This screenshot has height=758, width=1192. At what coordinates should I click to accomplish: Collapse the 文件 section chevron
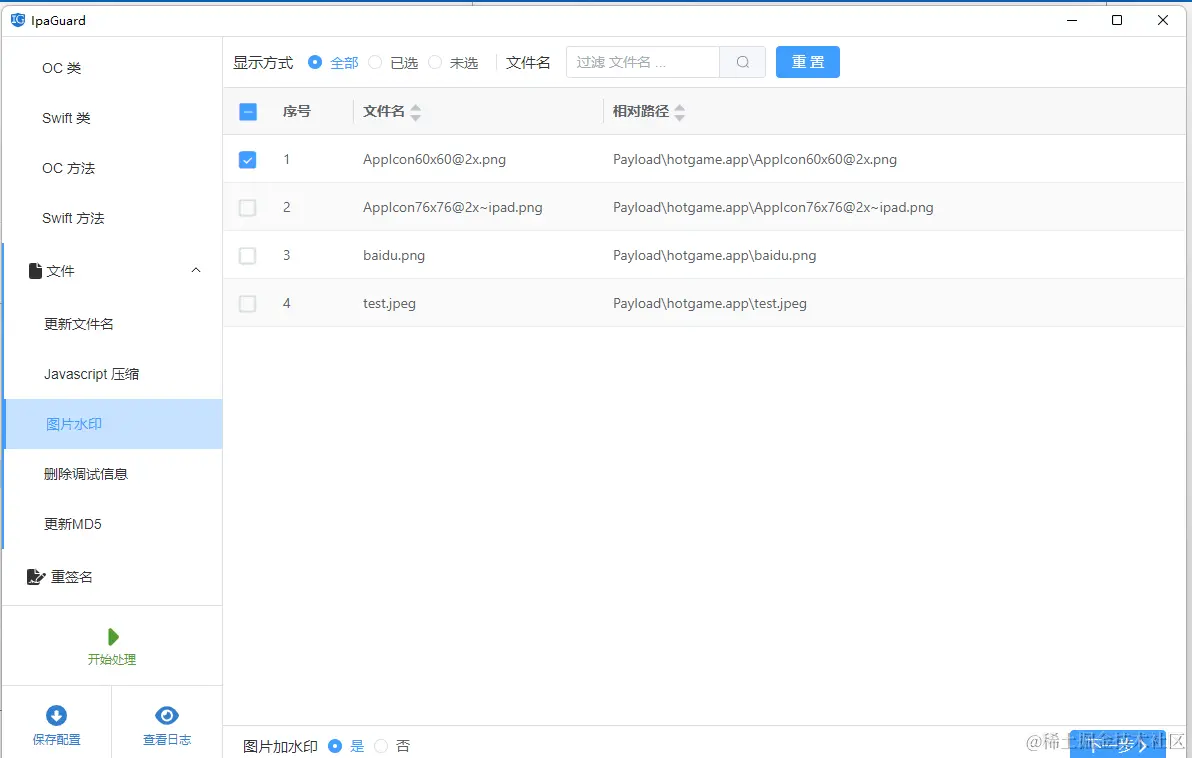tap(195, 271)
